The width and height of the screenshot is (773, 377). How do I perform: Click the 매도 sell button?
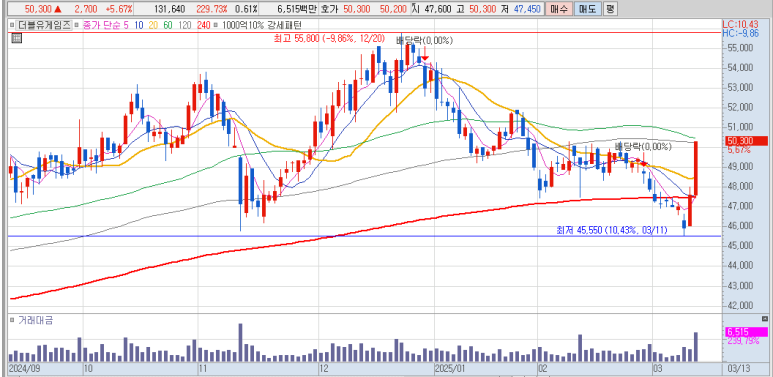click(x=588, y=9)
